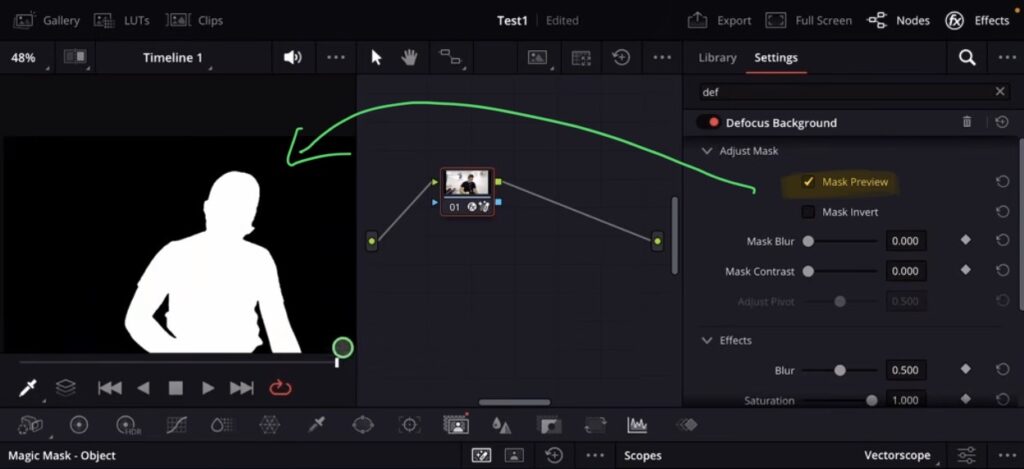Screen dimensions: 1024x469
Task: Open the Power Window palette
Action: (x=362, y=425)
